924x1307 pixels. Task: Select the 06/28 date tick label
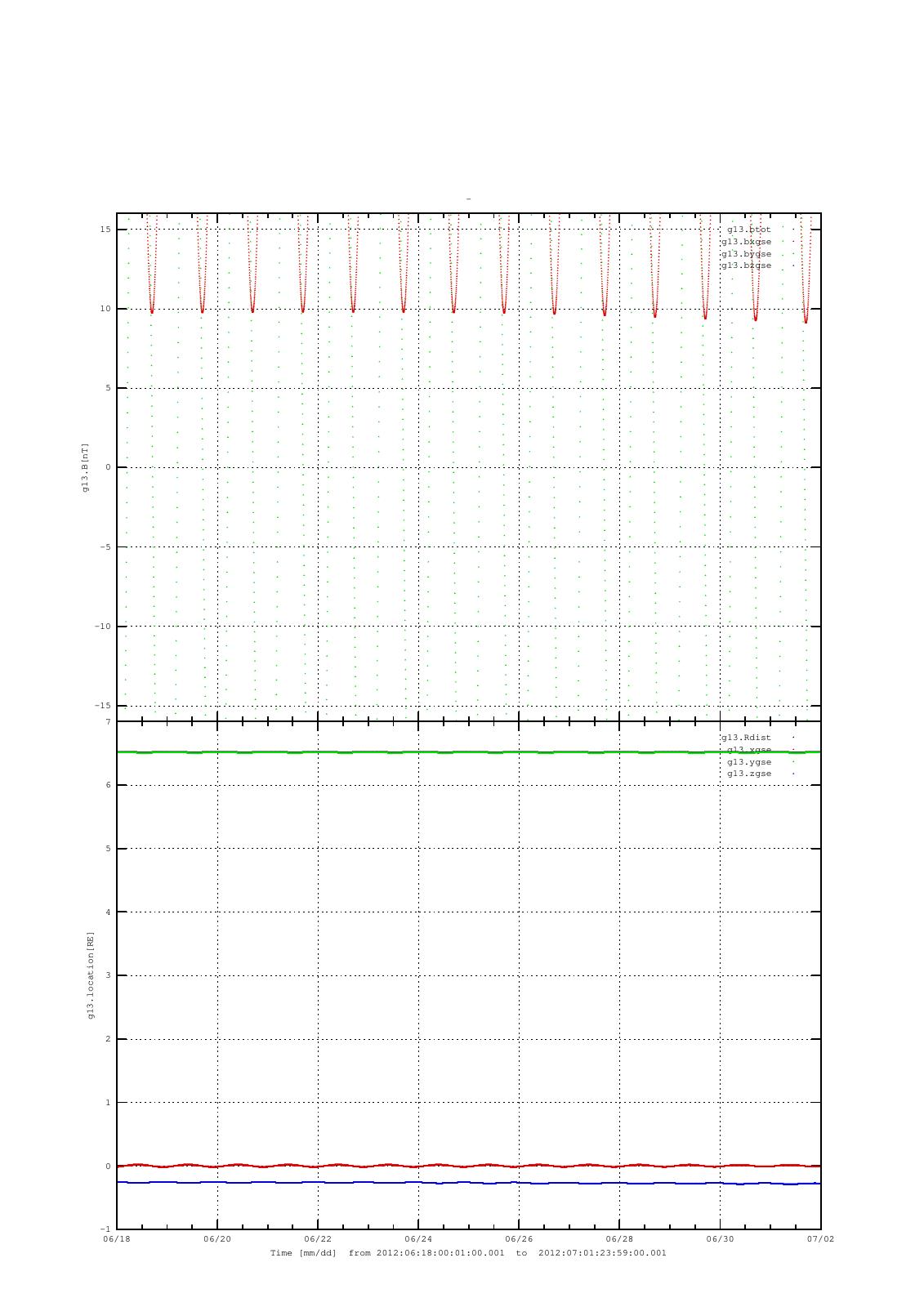click(x=619, y=1238)
